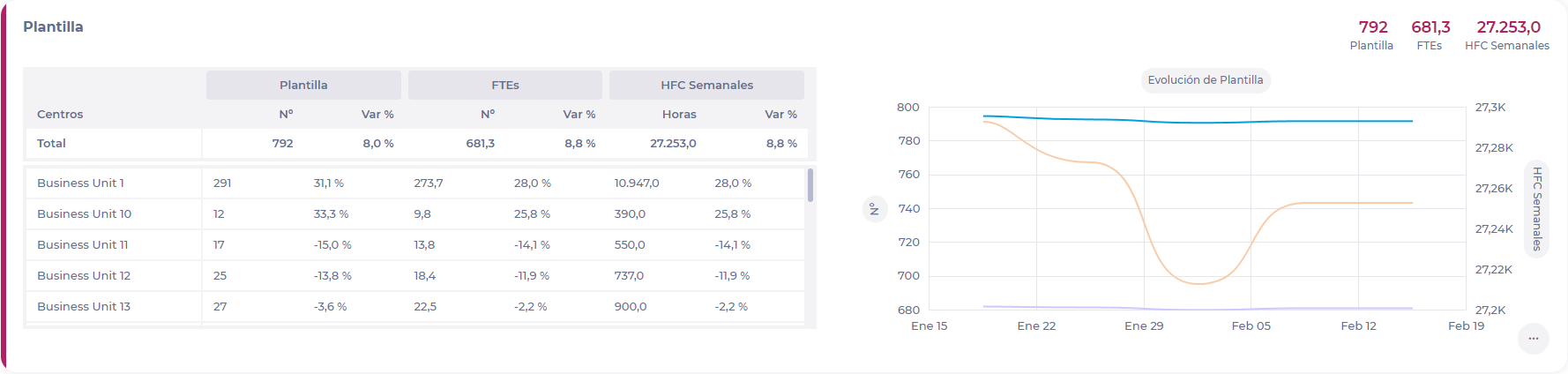Sort by Horas column header

pyautogui.click(x=679, y=115)
